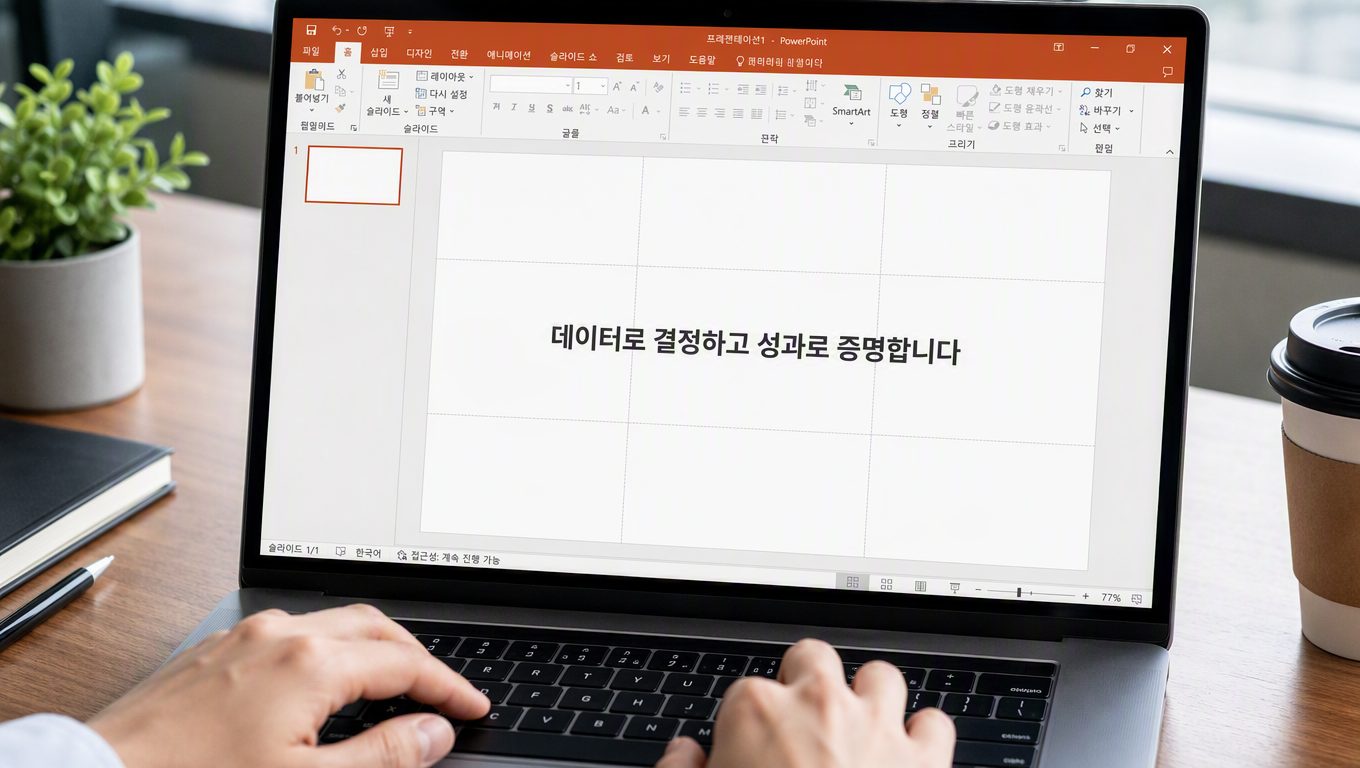This screenshot has height=768, width=1360.
Task: Toggle align text right
Action: 720,113
